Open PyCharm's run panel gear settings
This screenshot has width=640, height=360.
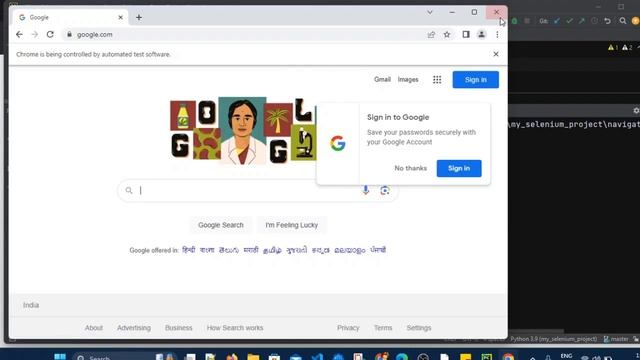pyautogui.click(x=636, y=111)
